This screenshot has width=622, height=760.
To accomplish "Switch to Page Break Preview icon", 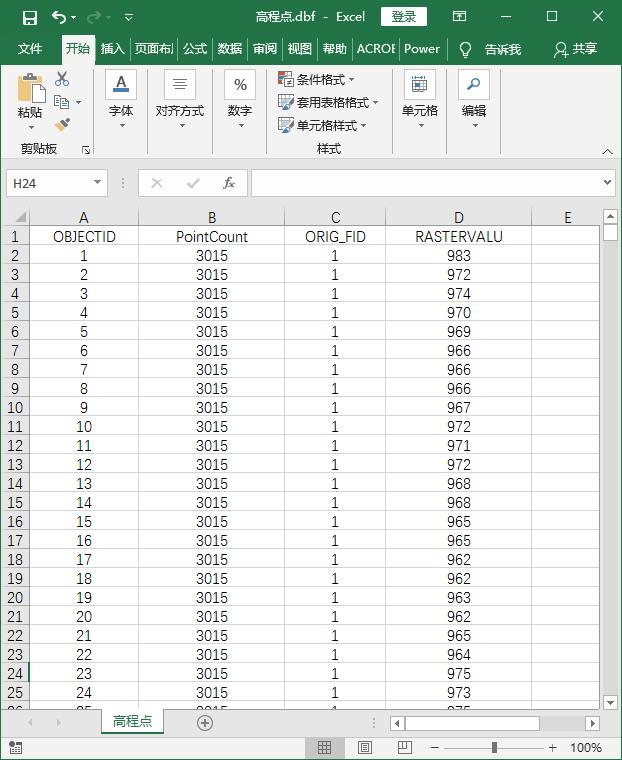I will [x=404, y=747].
